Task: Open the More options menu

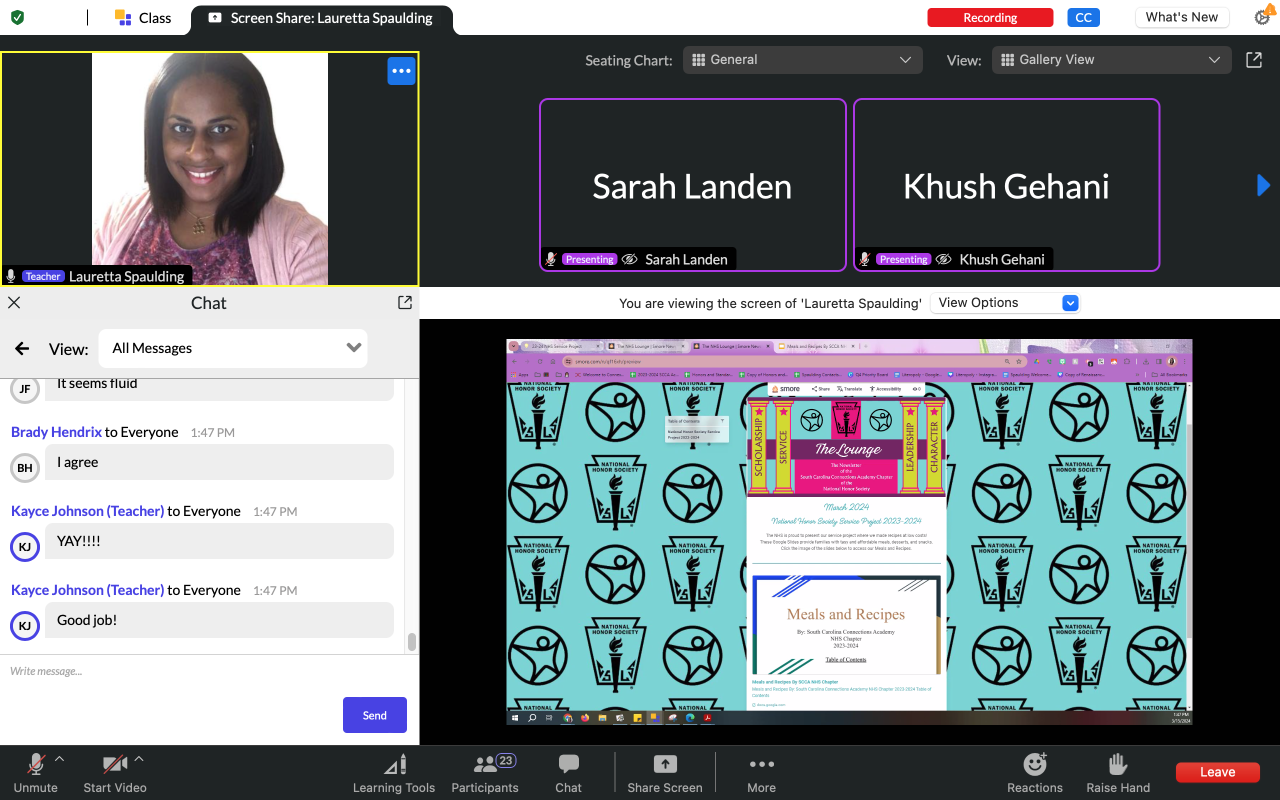Action: click(x=761, y=773)
